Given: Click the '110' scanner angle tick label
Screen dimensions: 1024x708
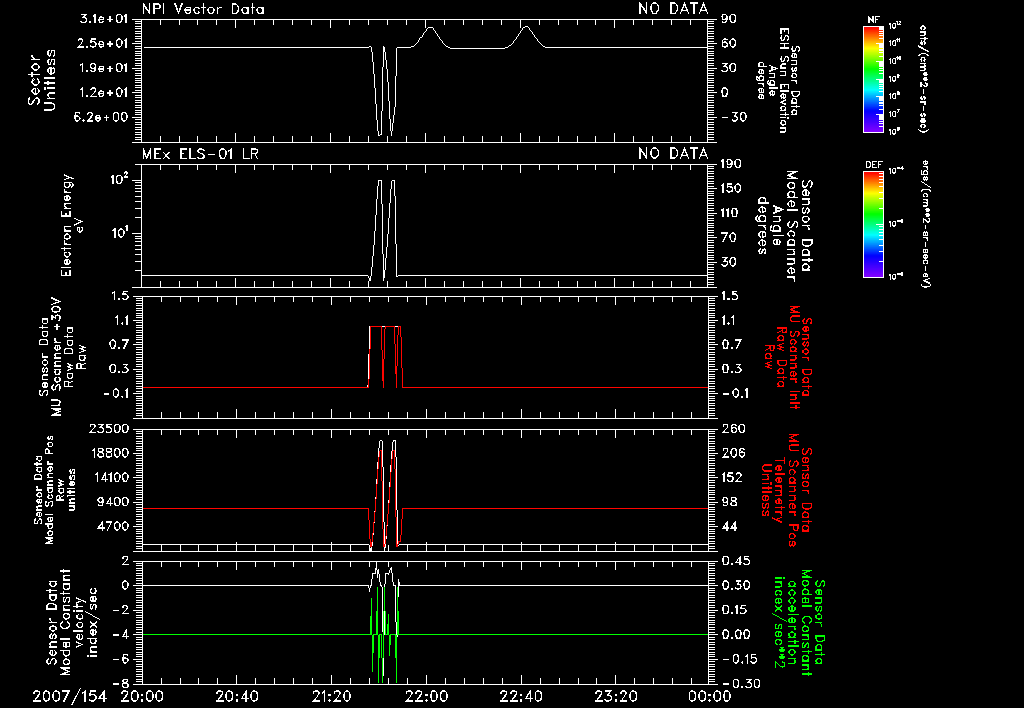Looking at the screenshot, I should pyautogui.click(x=731, y=213).
